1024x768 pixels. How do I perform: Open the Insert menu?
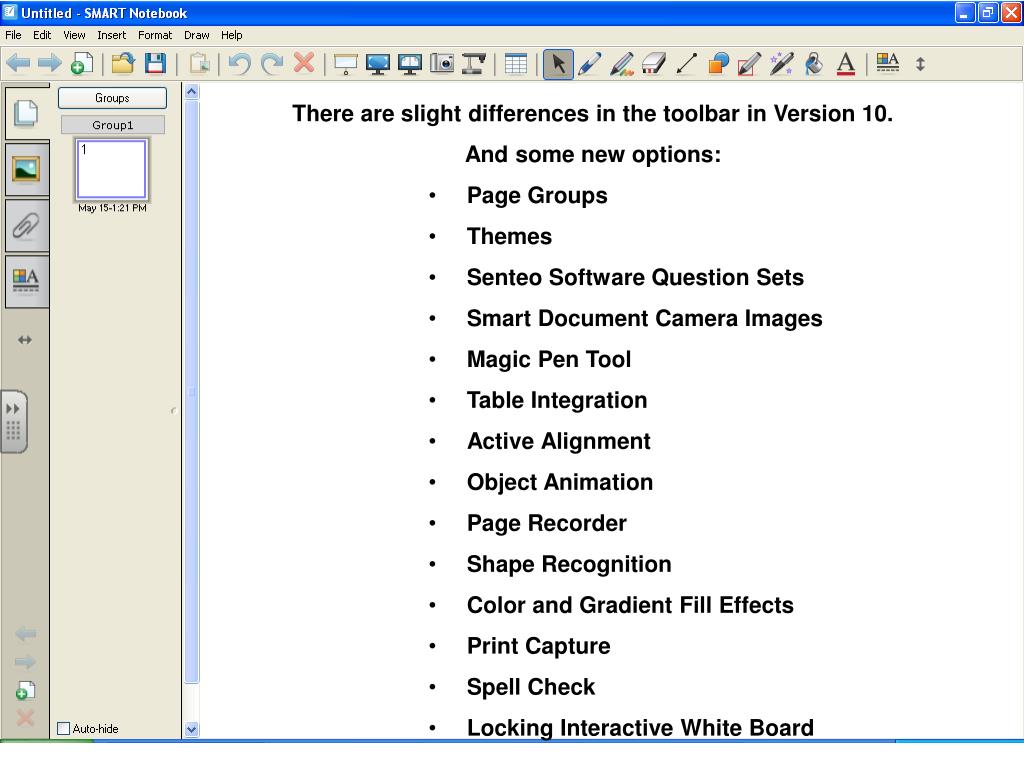pos(112,35)
